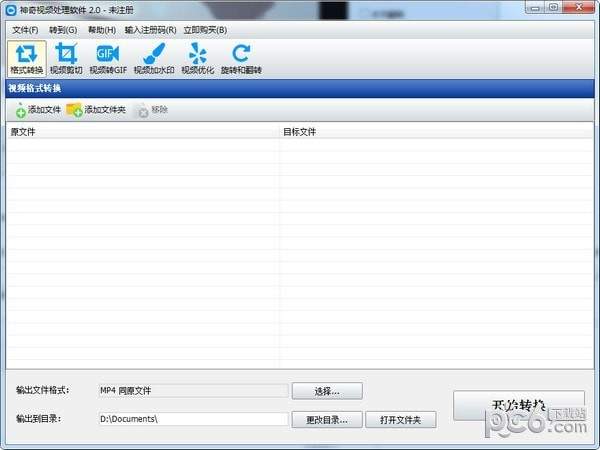This screenshot has height=450, width=600.
Task: Select the 视频优化 video optimization tool
Action: [197, 59]
